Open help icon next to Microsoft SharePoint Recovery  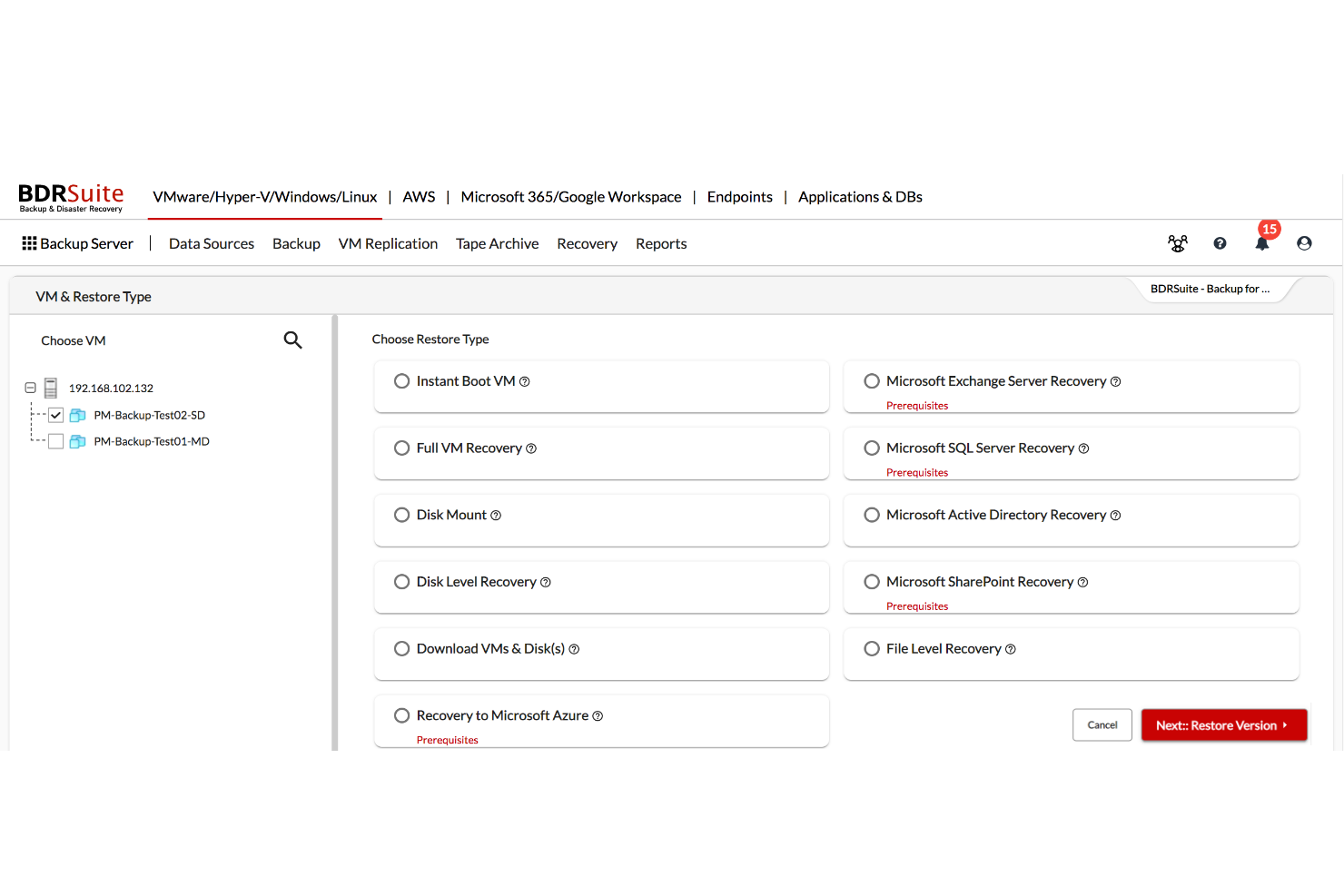click(1082, 583)
